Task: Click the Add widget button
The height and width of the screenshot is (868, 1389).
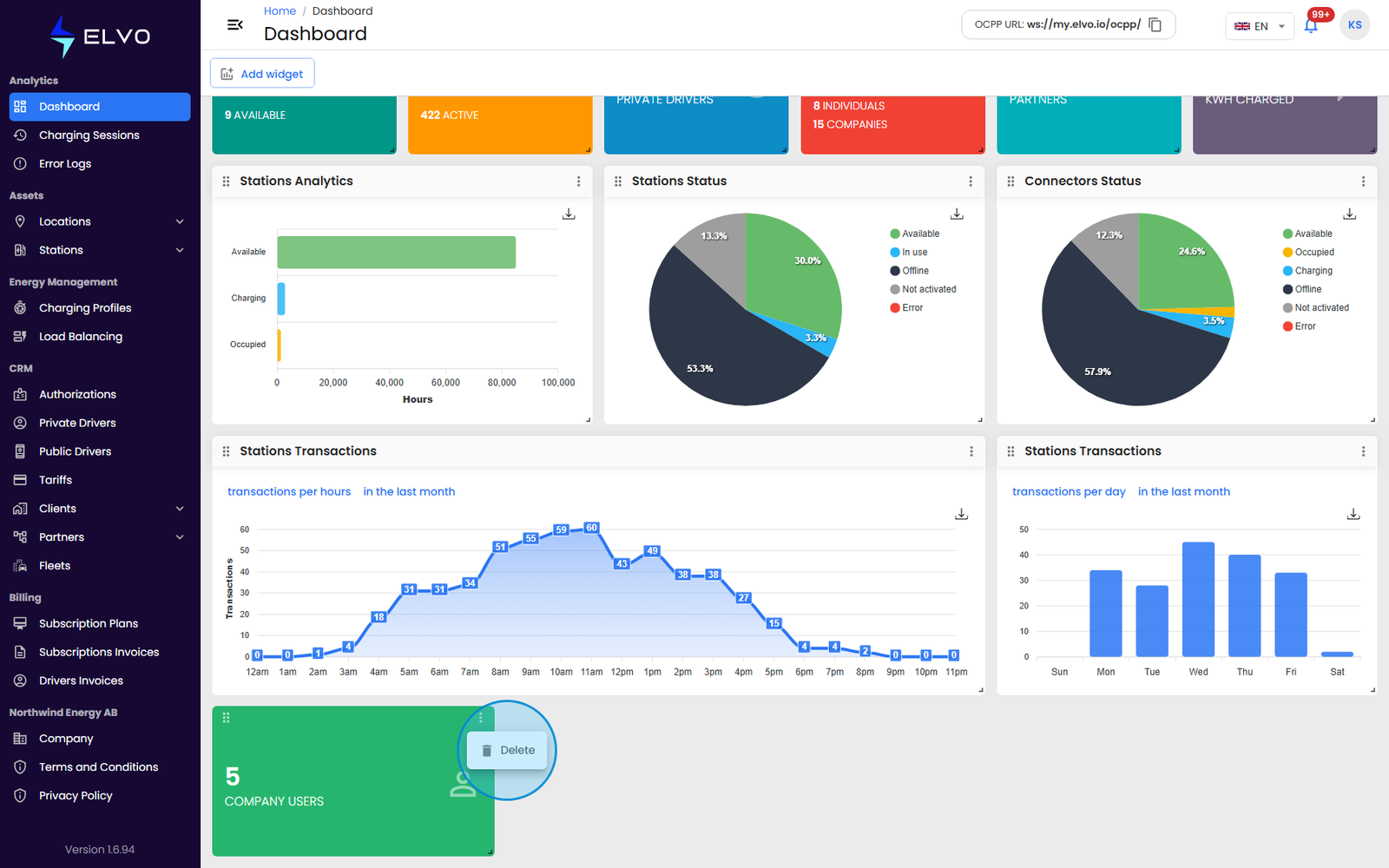Action: [x=262, y=74]
